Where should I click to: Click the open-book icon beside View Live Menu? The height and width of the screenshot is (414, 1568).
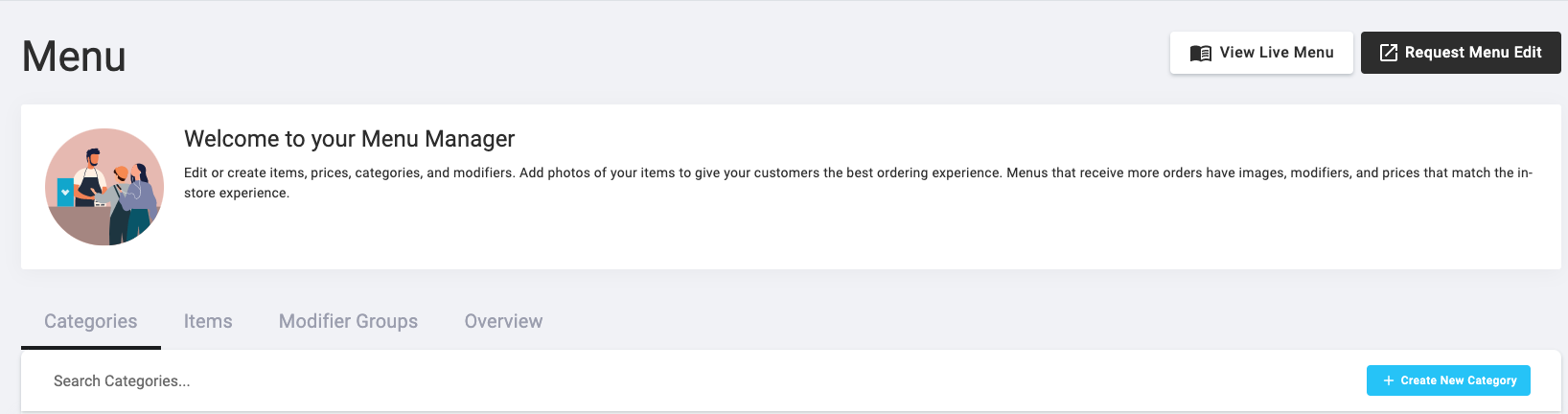pos(1200,54)
